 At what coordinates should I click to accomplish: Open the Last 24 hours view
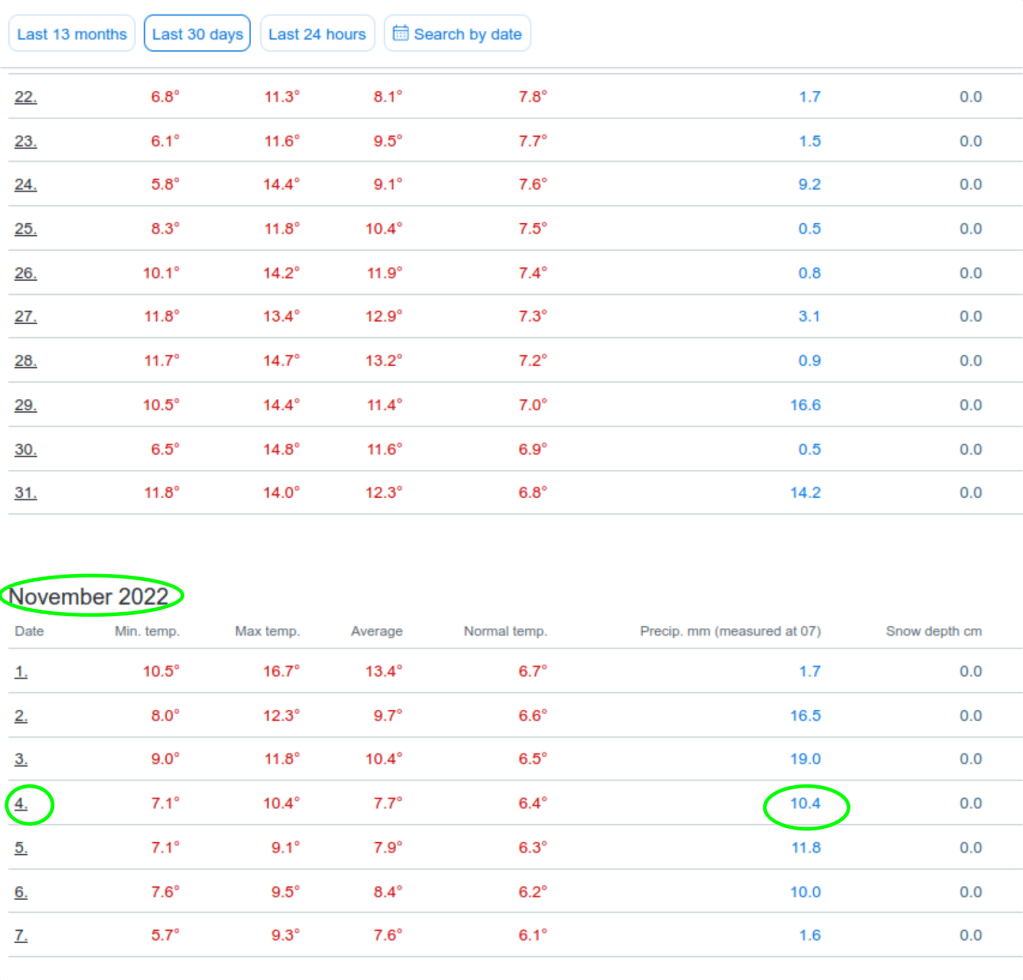tap(317, 34)
